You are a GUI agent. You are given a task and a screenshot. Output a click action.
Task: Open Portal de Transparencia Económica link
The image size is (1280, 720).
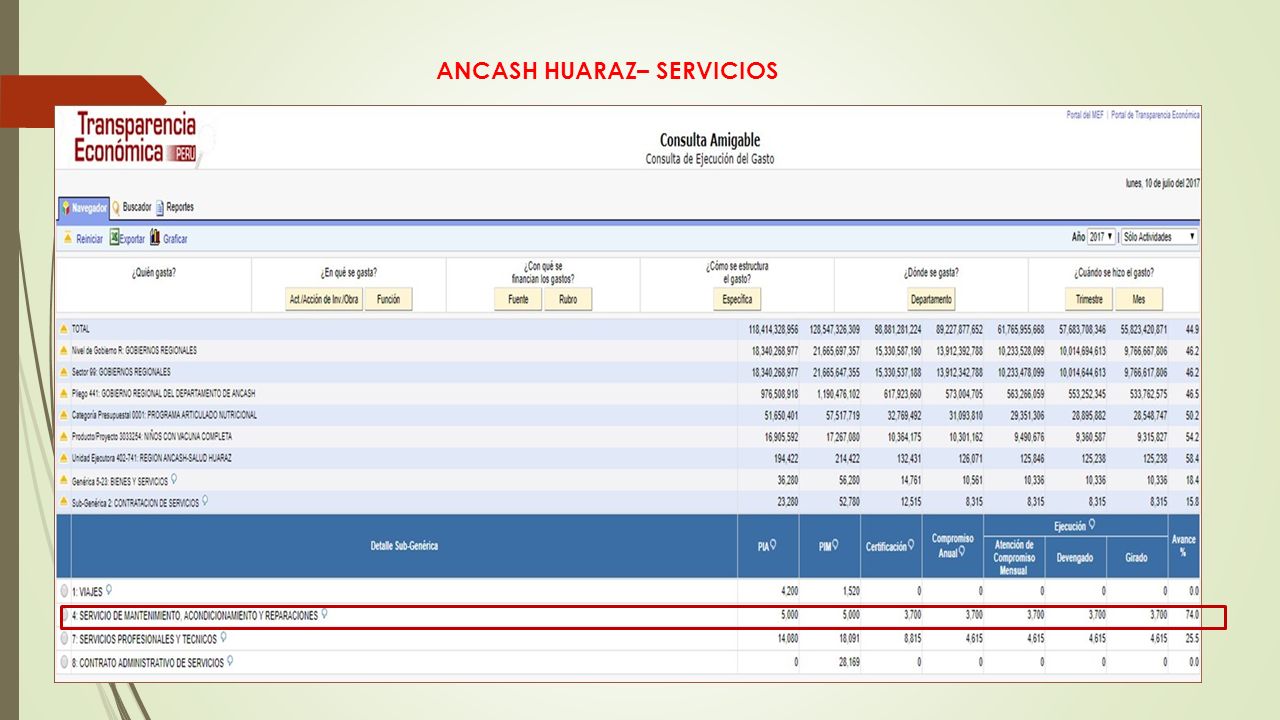[1156, 115]
